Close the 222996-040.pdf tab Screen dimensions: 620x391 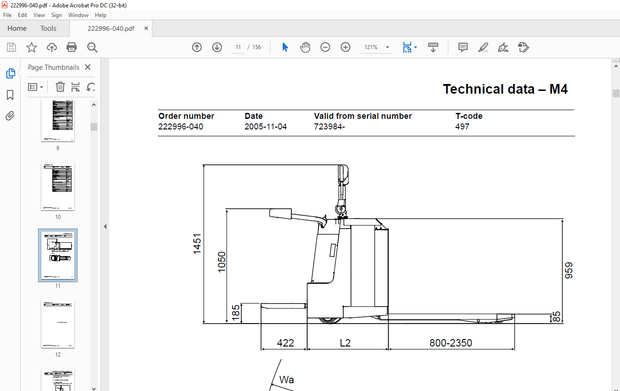tap(146, 28)
